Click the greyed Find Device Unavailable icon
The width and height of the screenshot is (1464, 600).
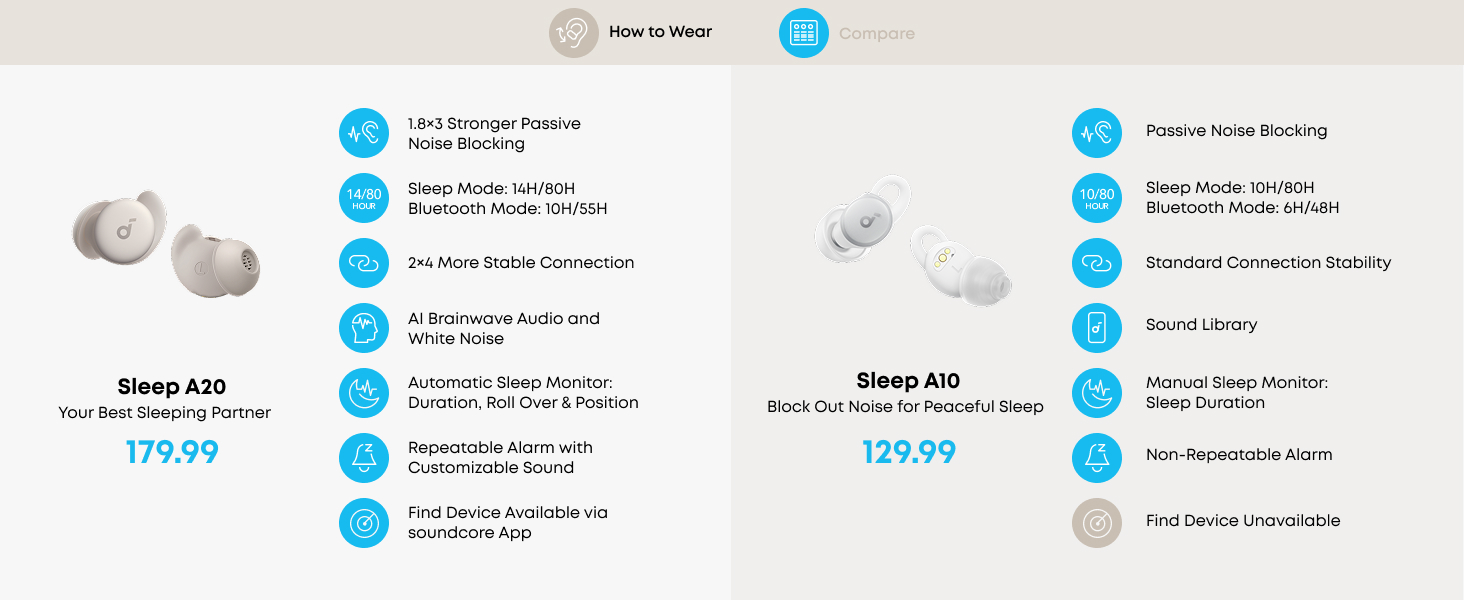click(x=1097, y=523)
